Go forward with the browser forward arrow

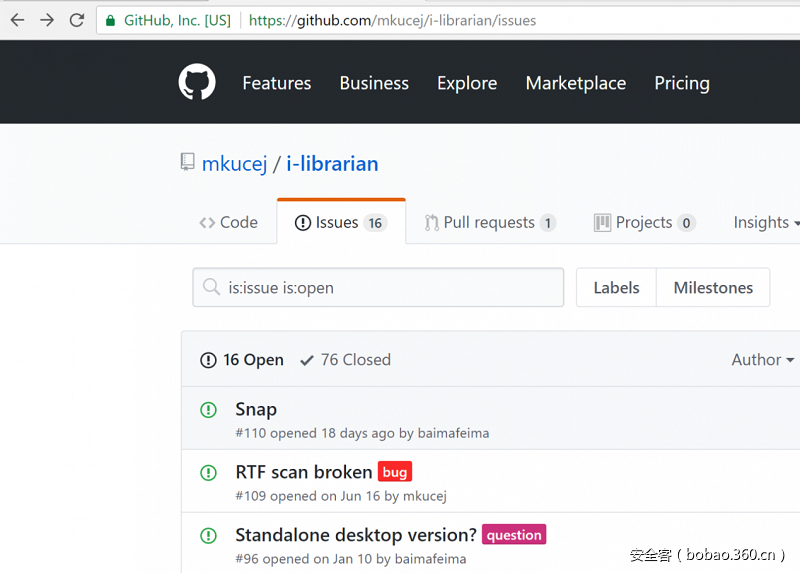(x=47, y=20)
